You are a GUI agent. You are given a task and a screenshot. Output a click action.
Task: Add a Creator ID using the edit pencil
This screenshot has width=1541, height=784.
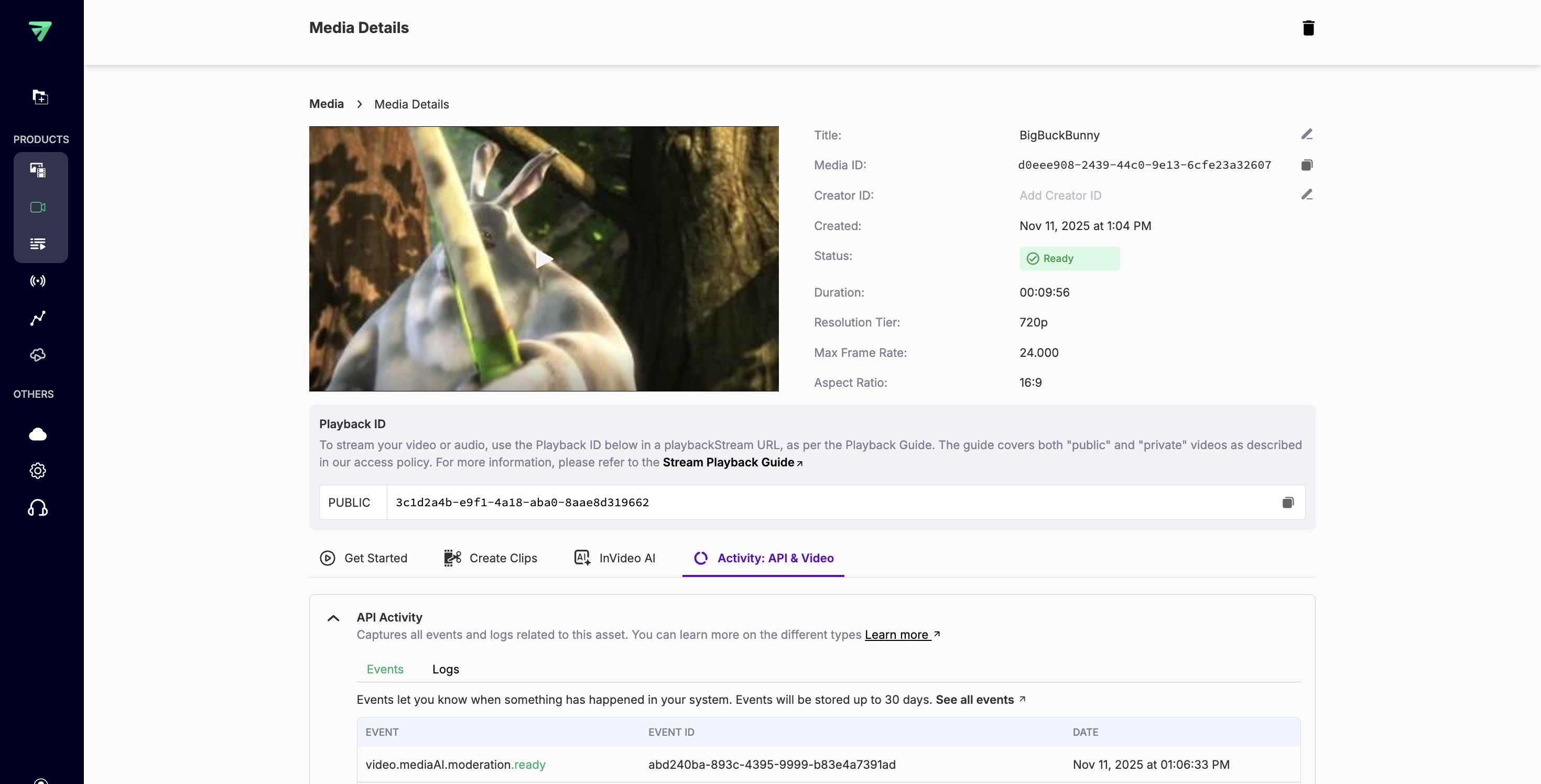coord(1307,194)
